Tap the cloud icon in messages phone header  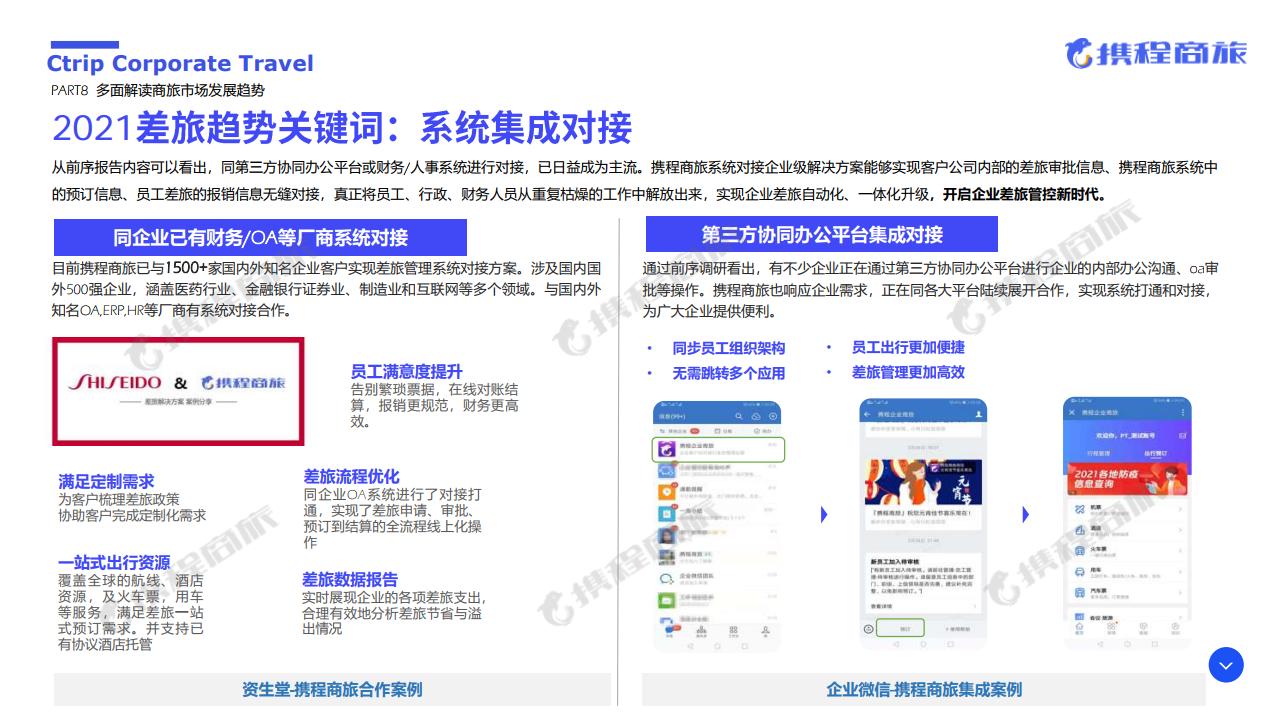[x=756, y=416]
